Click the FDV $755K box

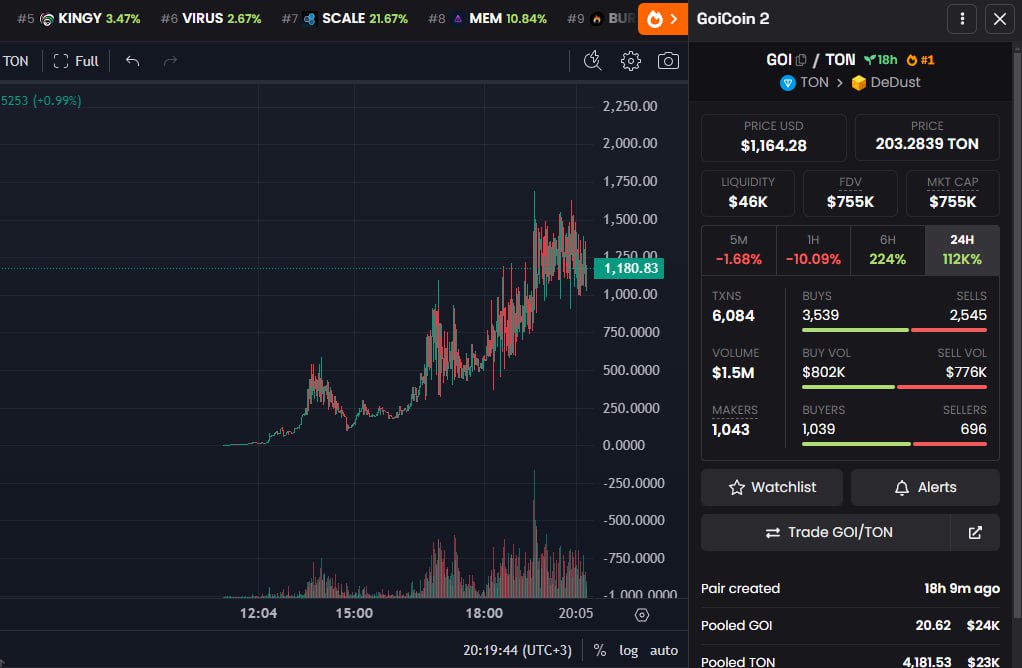850,193
